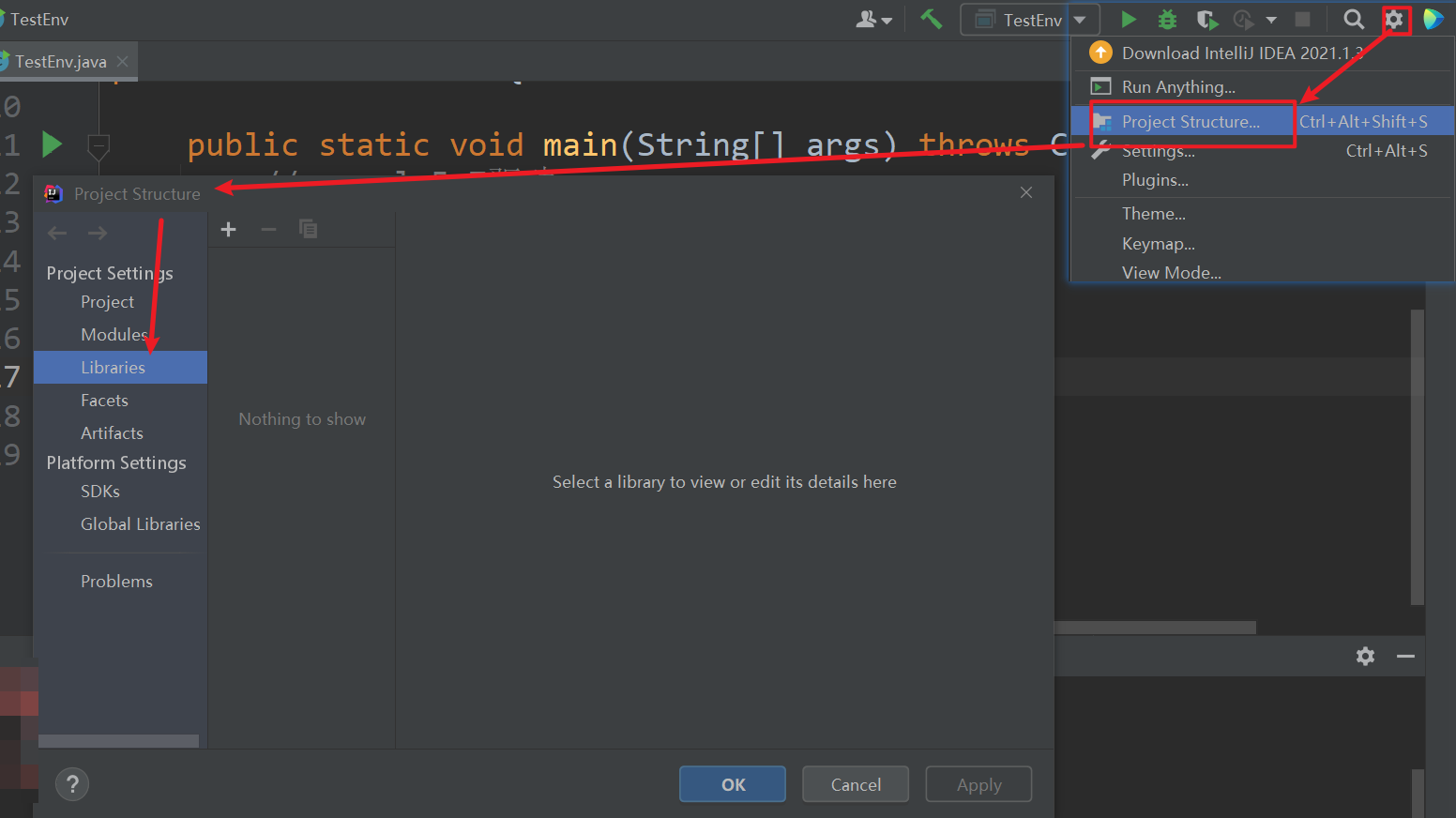Confirm dialog with the OK button

coord(733,784)
